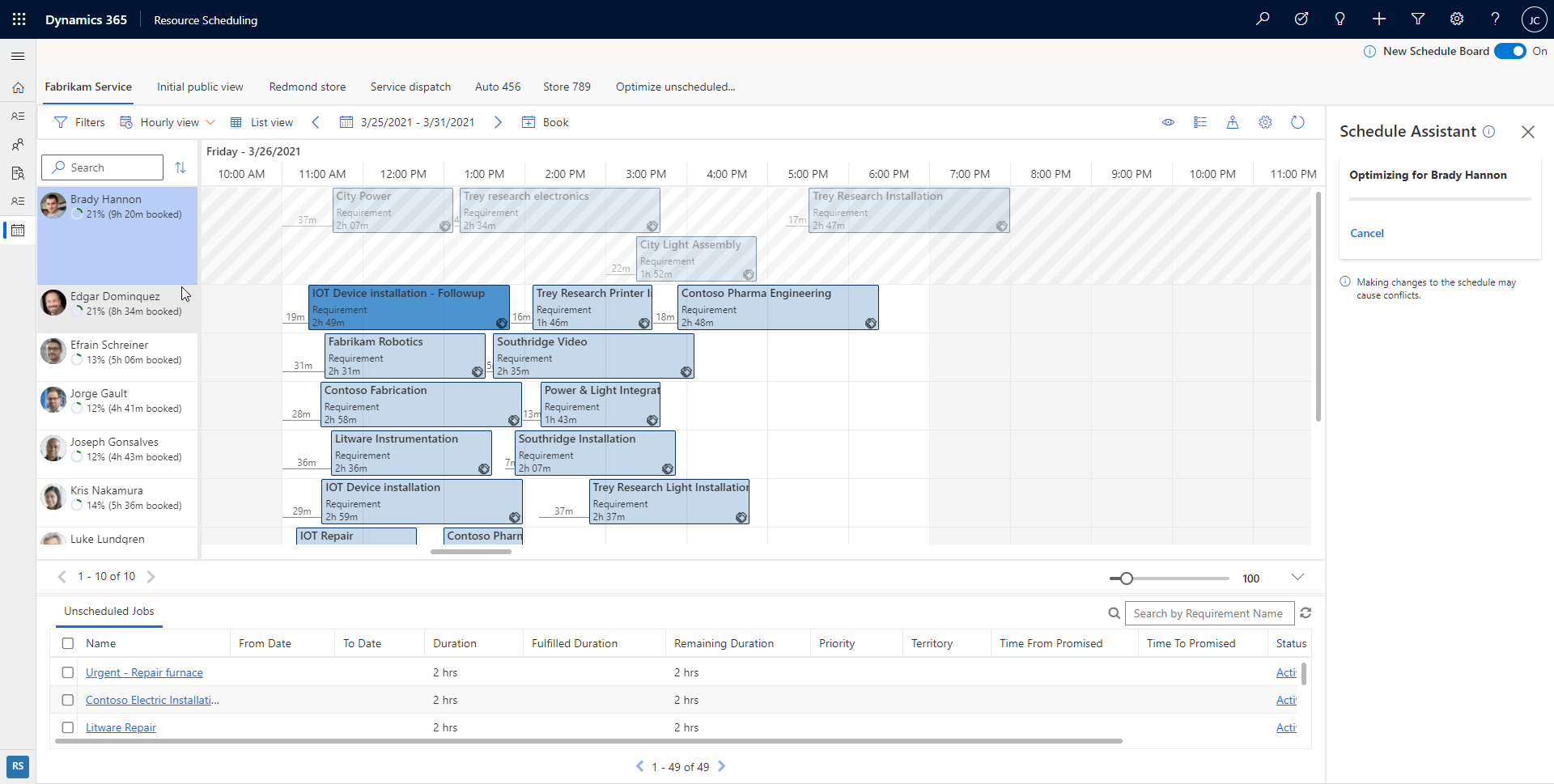Check the Urgent - Repair furnace row
Screen dimensions: 1554x784
[x=68, y=672]
